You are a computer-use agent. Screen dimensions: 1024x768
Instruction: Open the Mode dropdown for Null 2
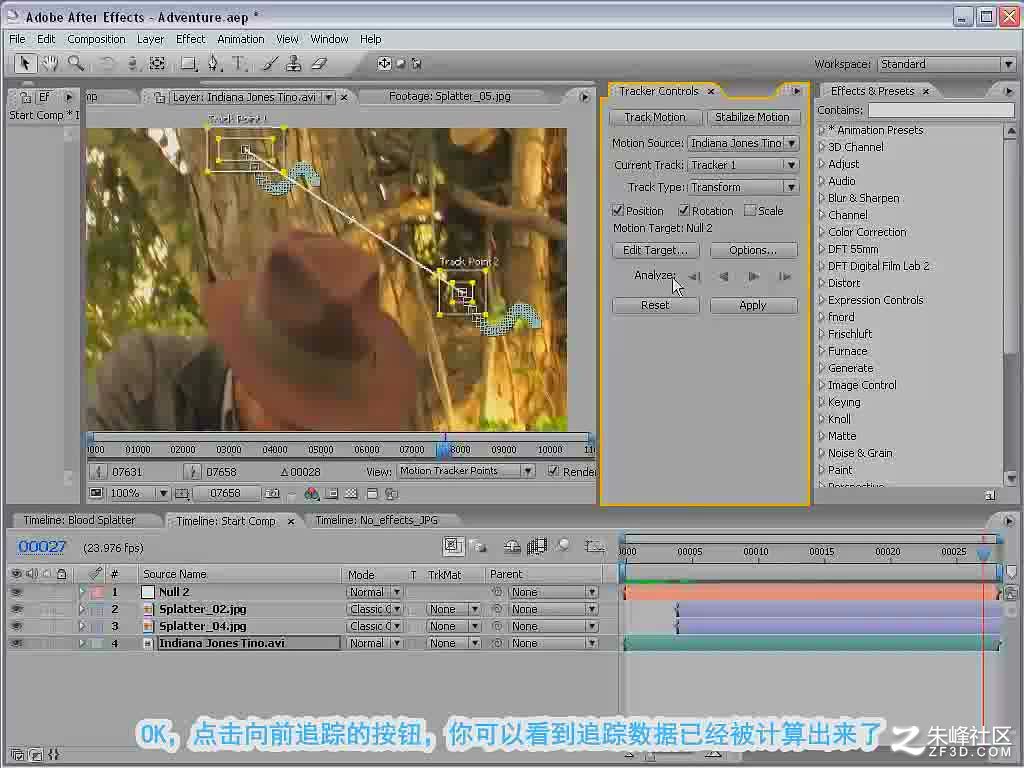[x=374, y=592]
